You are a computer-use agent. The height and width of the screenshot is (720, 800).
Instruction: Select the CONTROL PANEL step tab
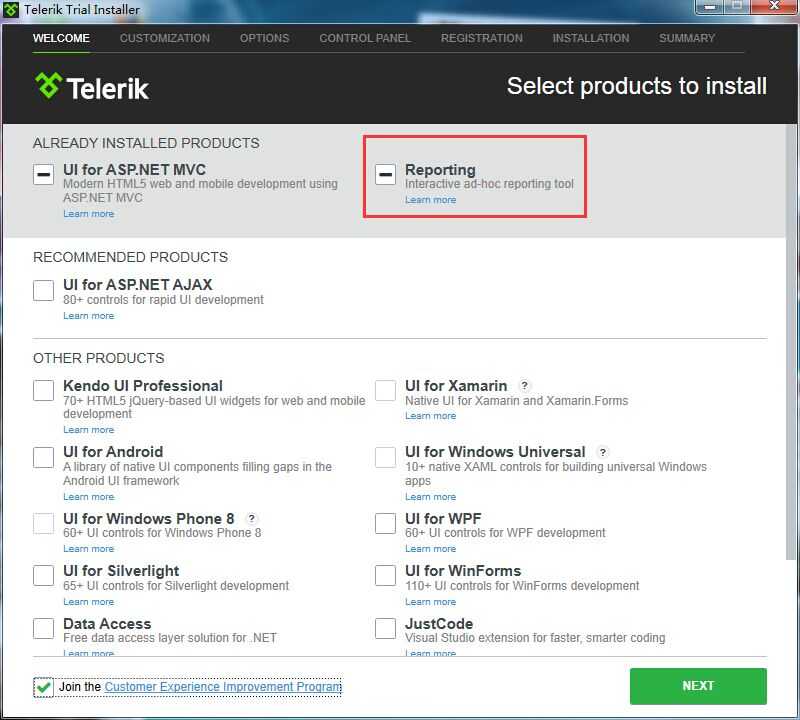pos(365,38)
